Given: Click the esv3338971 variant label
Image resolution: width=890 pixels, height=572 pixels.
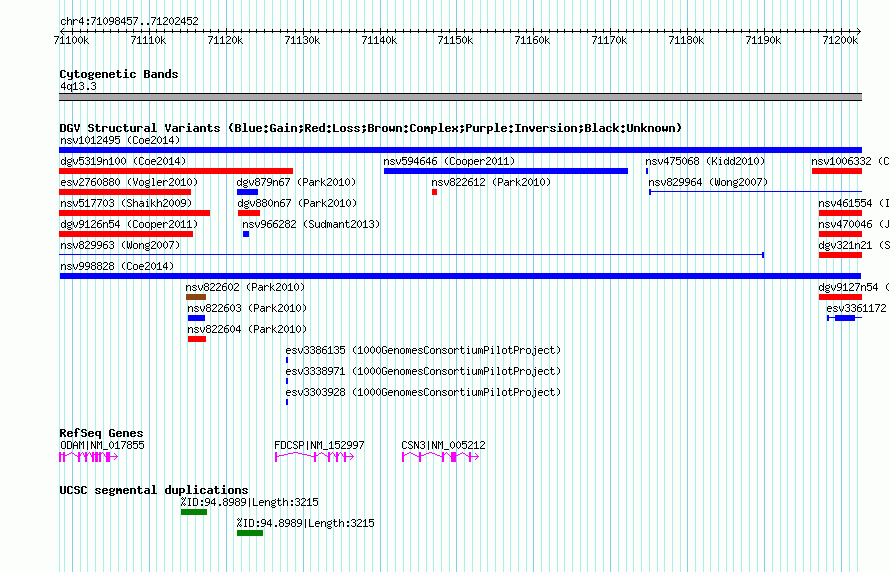Looking at the screenshot, I should 423,371.
